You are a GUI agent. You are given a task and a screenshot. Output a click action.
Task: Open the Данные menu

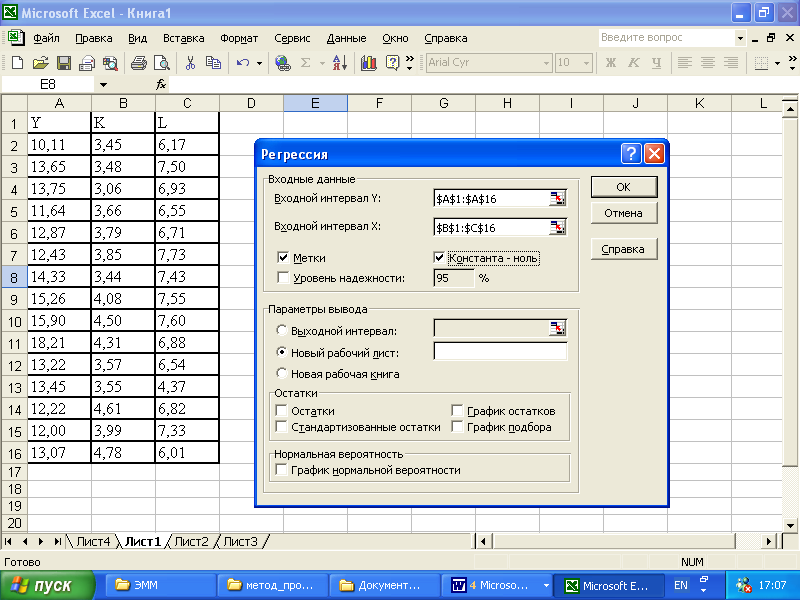coord(346,38)
